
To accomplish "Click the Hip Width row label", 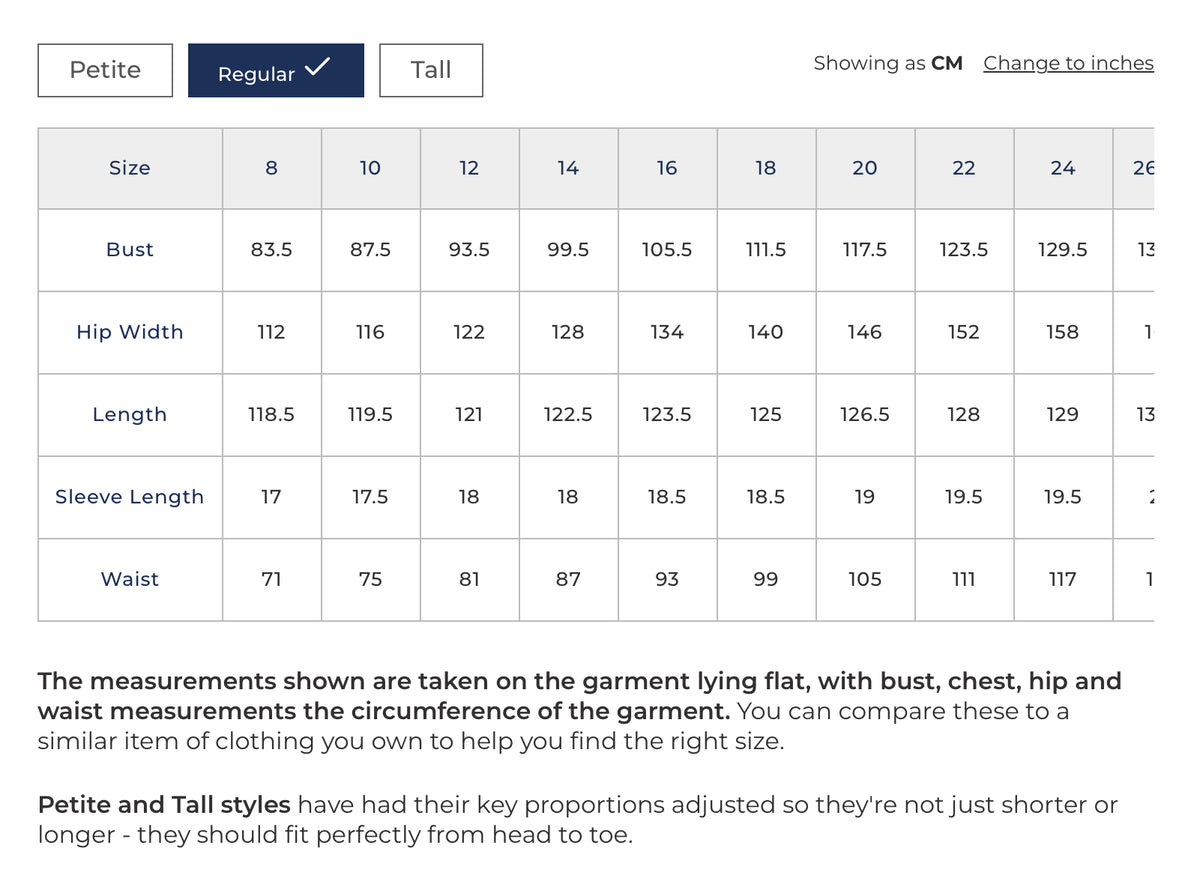I will coord(130,332).
